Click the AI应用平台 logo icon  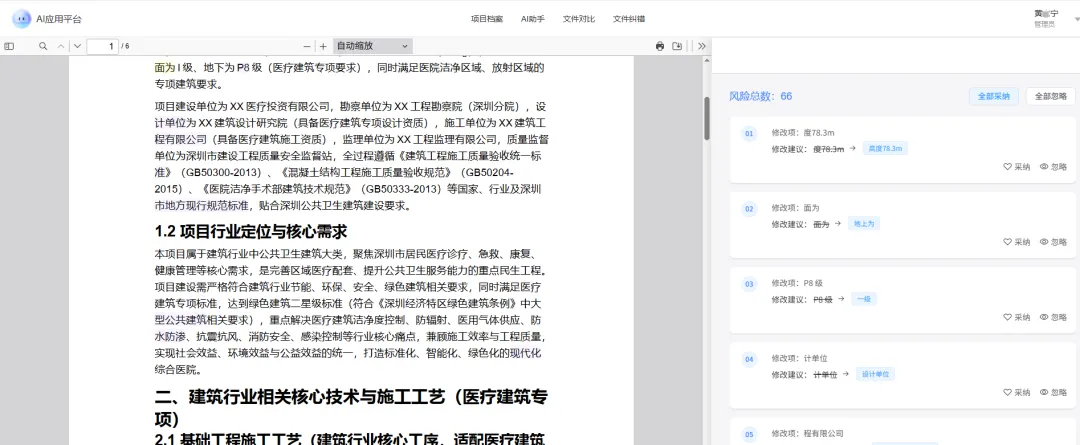click(22, 19)
